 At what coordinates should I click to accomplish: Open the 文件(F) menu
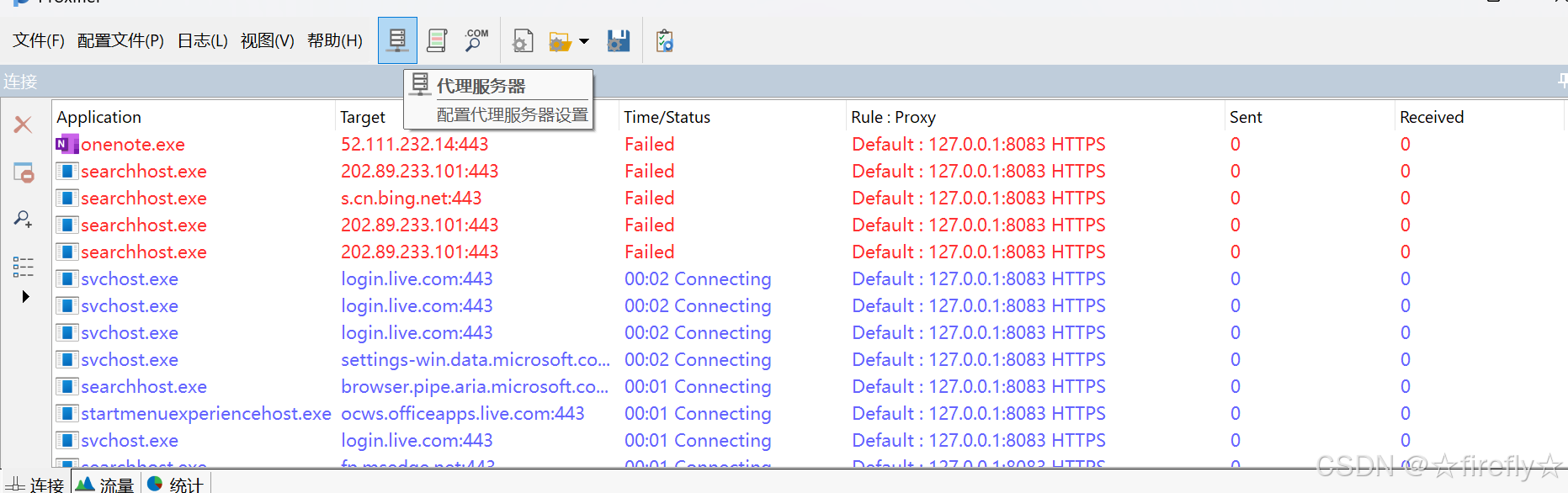39,40
